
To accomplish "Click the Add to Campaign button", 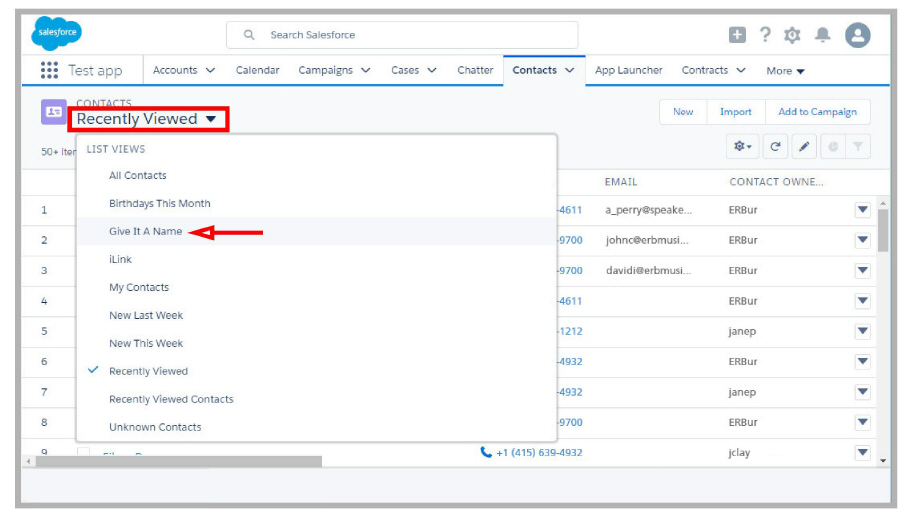I will [x=817, y=112].
